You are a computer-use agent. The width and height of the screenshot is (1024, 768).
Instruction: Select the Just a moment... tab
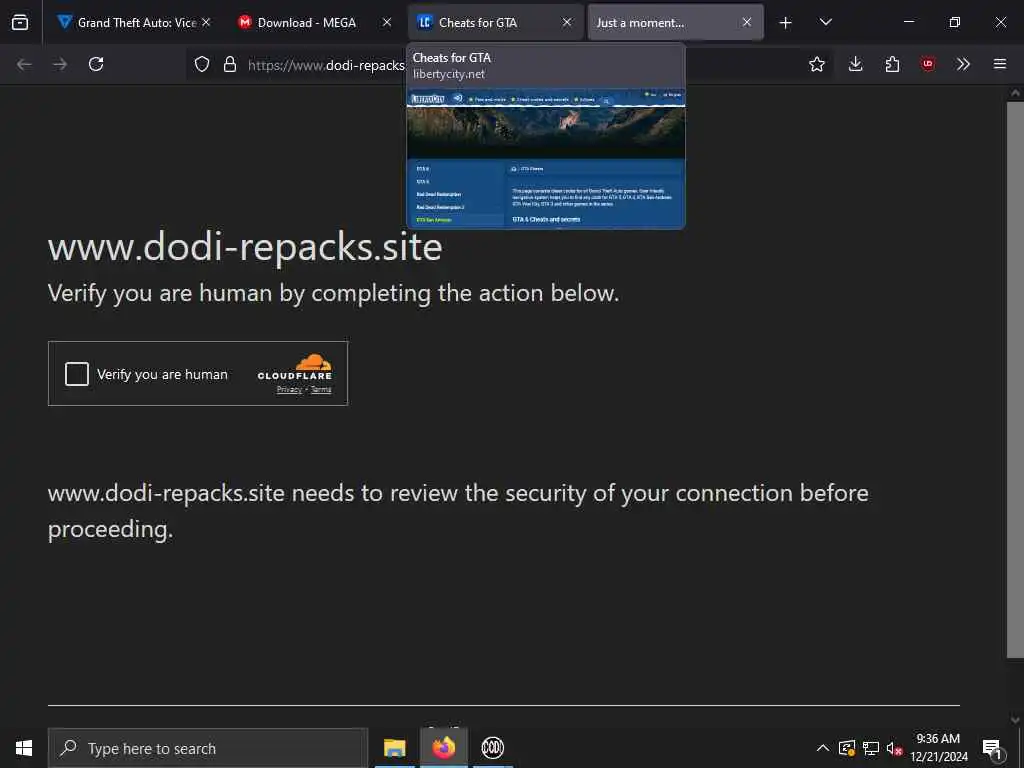point(675,22)
